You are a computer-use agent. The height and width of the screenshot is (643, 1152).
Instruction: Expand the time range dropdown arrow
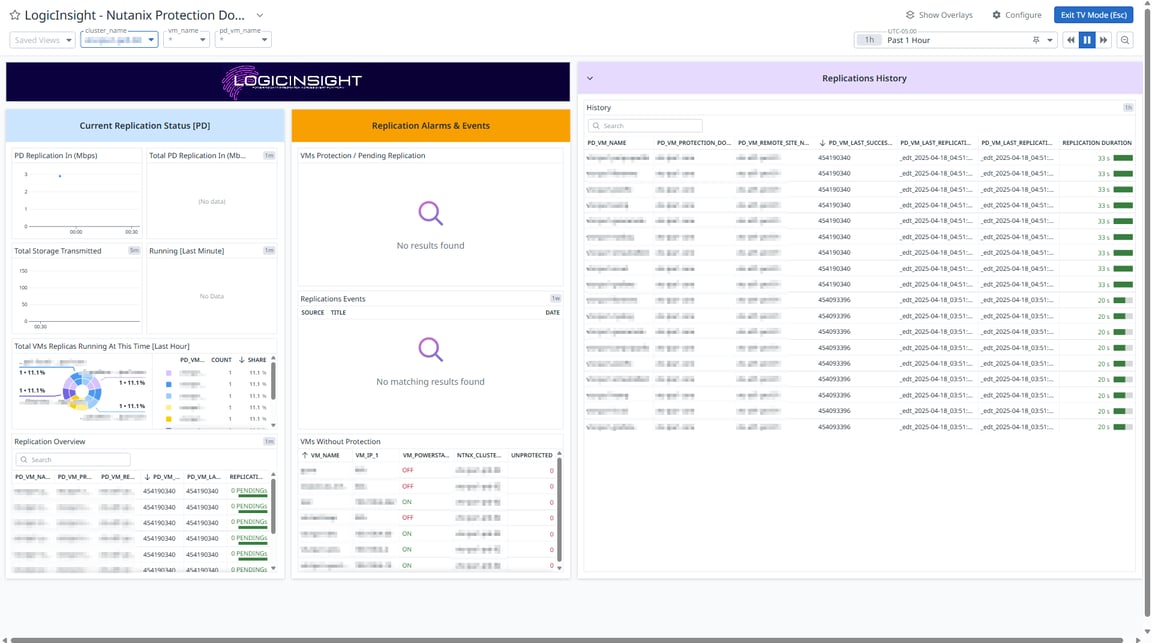1050,40
